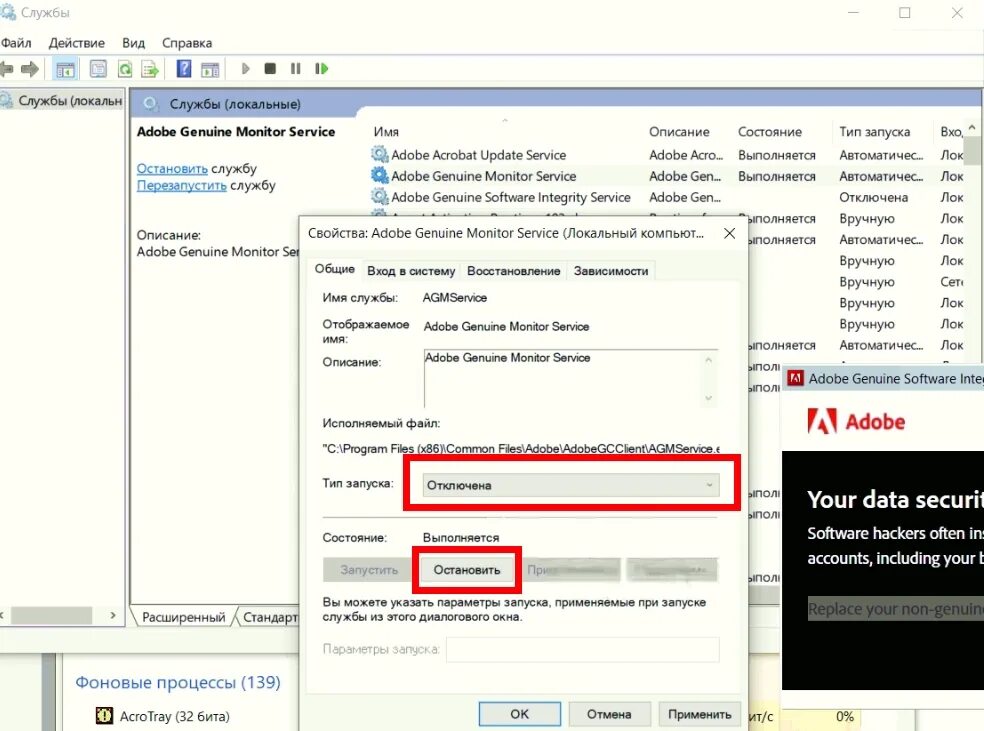The width and height of the screenshot is (984, 731).
Task: Click the Stop service square icon
Action: pos(270,68)
